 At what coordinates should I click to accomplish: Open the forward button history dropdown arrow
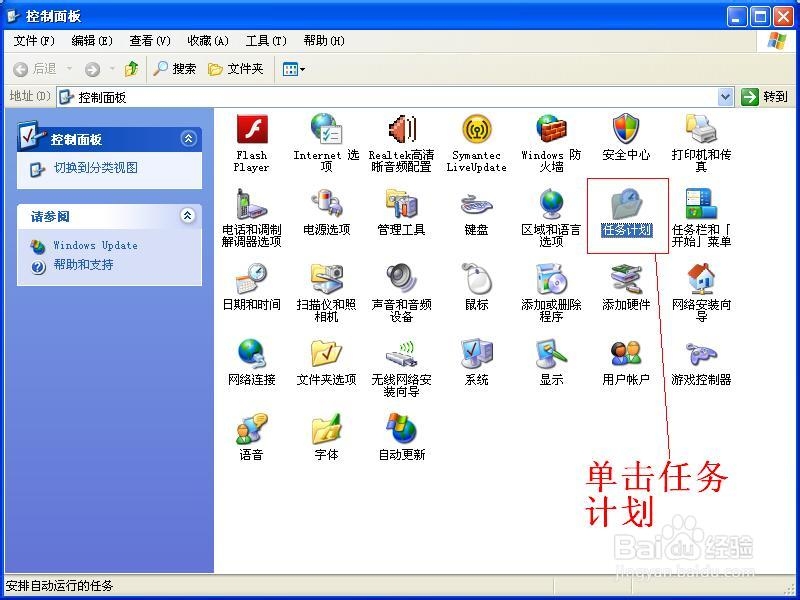pos(112,69)
